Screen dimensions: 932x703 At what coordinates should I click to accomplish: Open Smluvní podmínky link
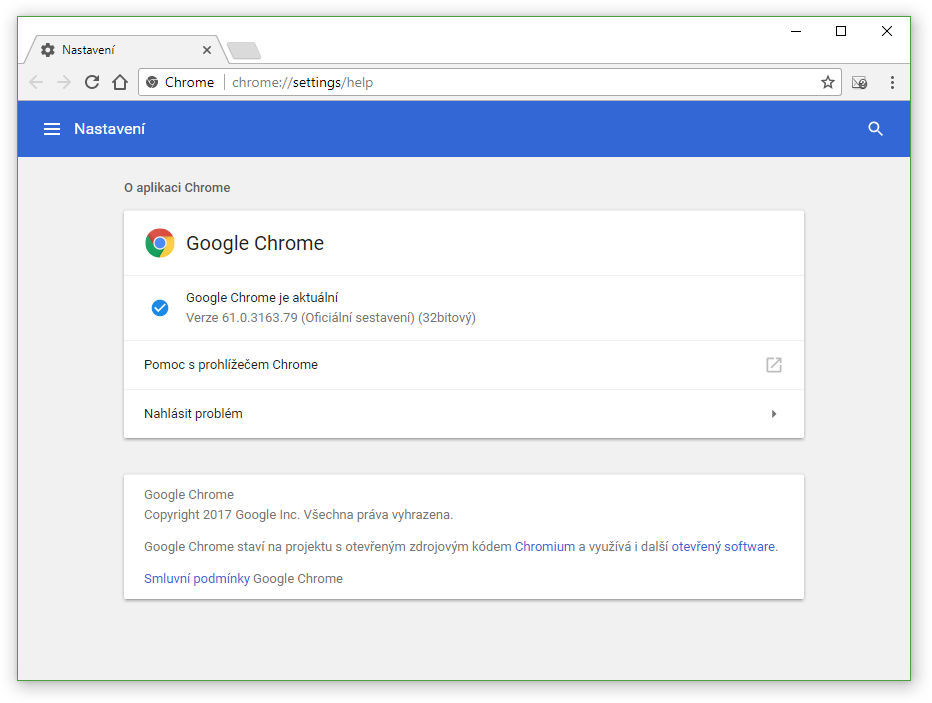pyautogui.click(x=197, y=579)
